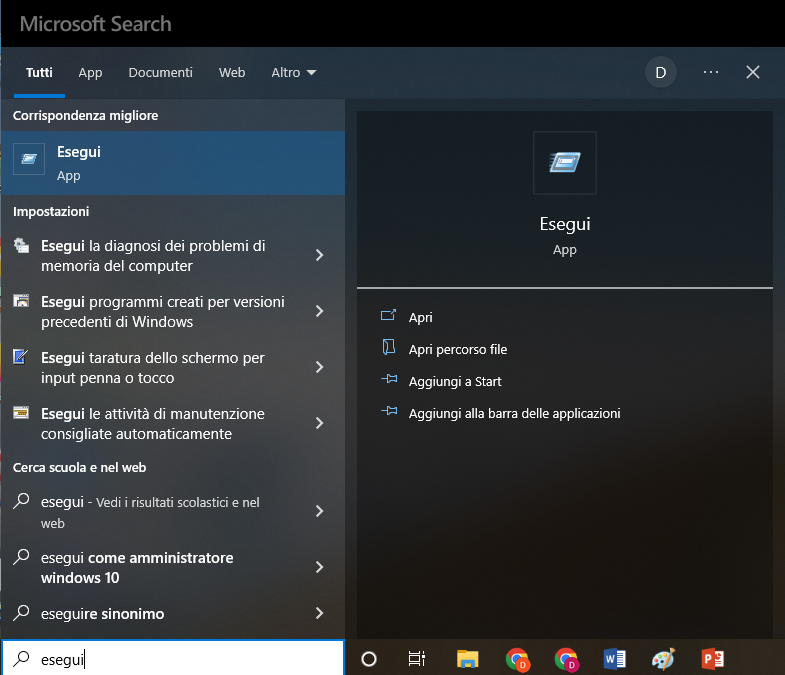Select the Tutti tab
Image resolution: width=785 pixels, height=675 pixels.
39,73
